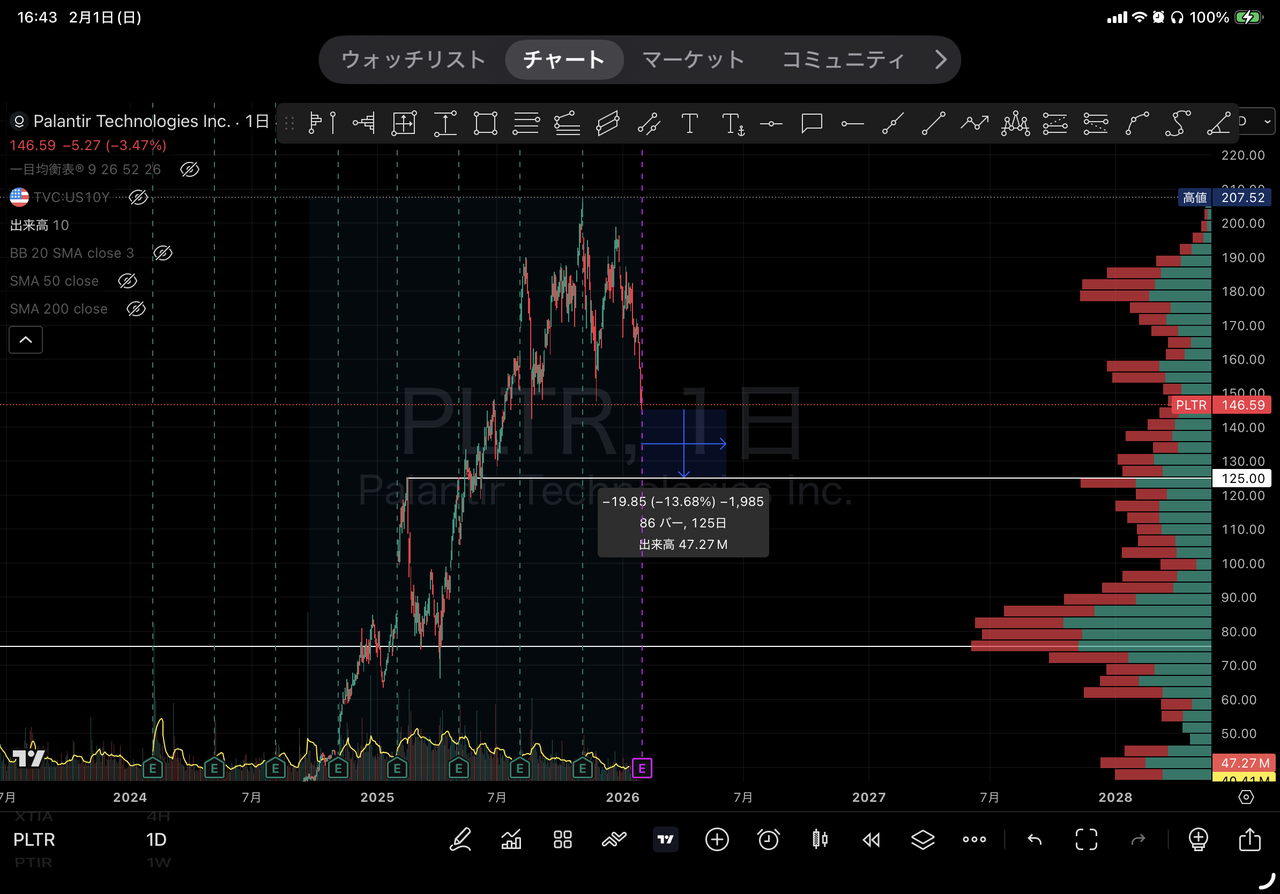Start bar replay mode
Image resolution: width=1280 pixels, height=894 pixels.
871,840
